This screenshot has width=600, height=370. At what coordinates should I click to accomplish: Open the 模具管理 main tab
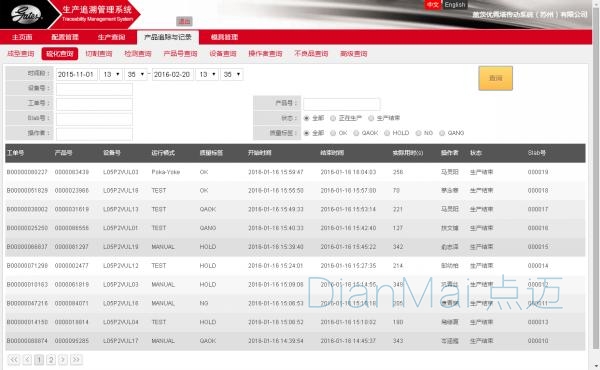point(224,37)
